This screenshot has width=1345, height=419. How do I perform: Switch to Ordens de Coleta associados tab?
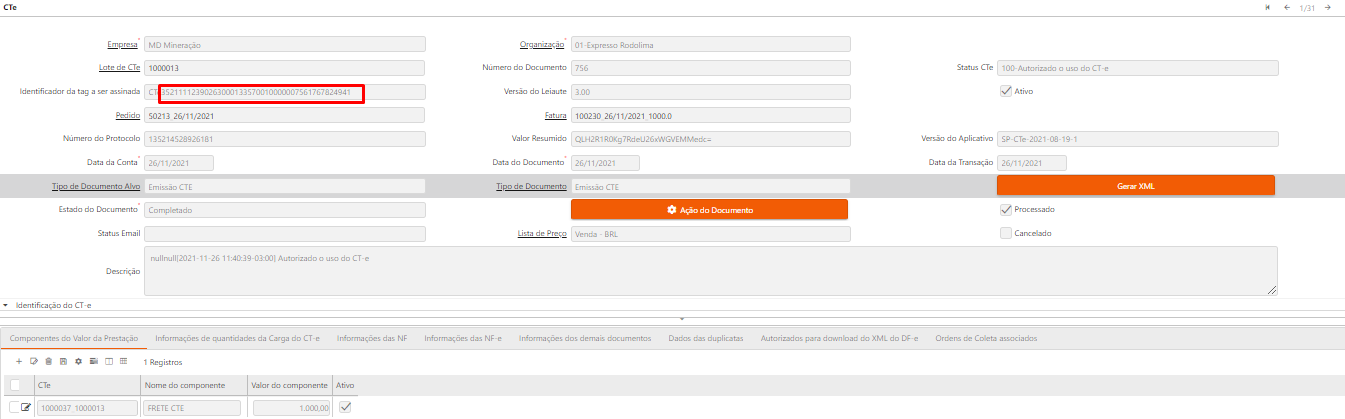[x=986, y=338]
